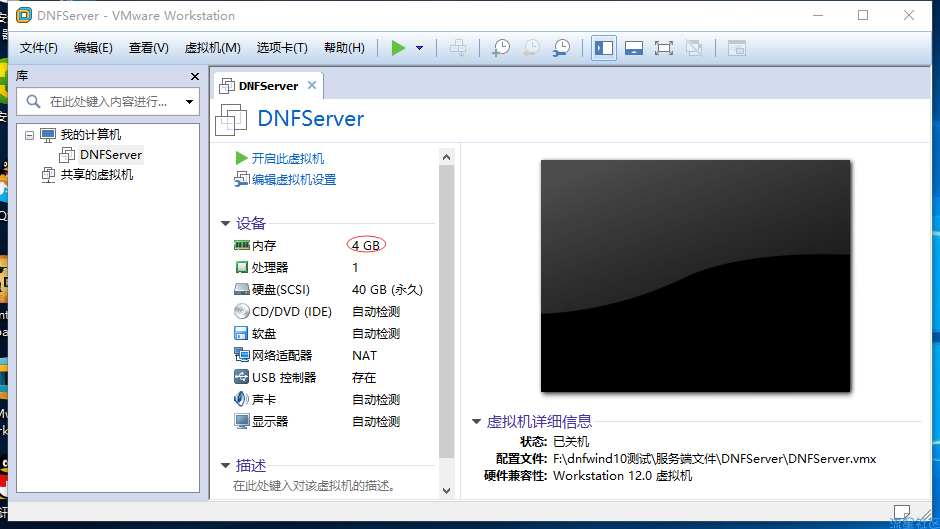Click the 处理器 value 1
The height and width of the screenshot is (529, 940).
point(355,267)
